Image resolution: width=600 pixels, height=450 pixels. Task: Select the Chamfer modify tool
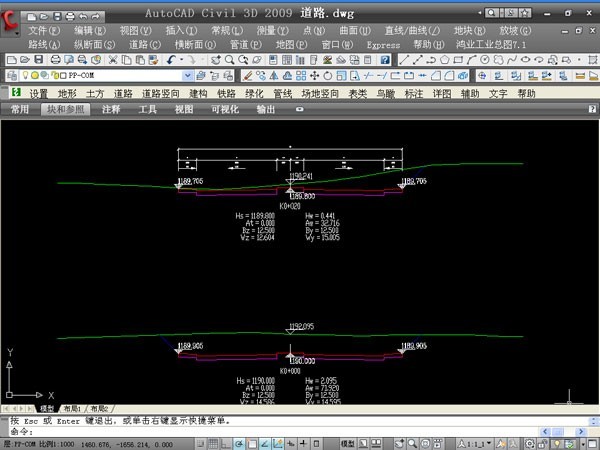tap(436, 75)
